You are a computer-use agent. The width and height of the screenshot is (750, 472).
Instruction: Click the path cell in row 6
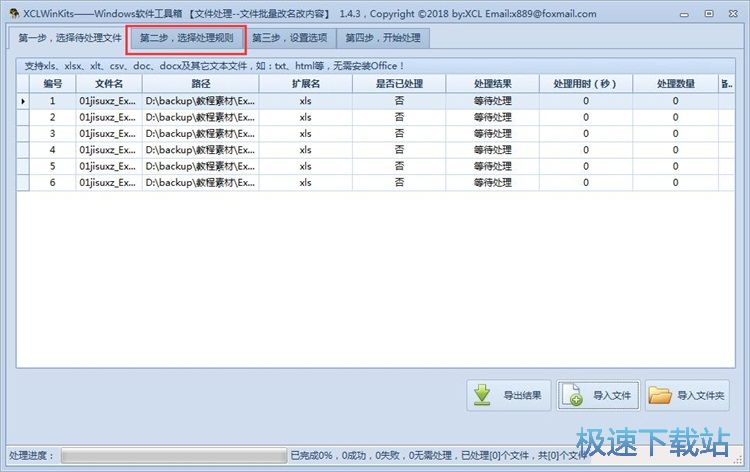[x=200, y=182]
